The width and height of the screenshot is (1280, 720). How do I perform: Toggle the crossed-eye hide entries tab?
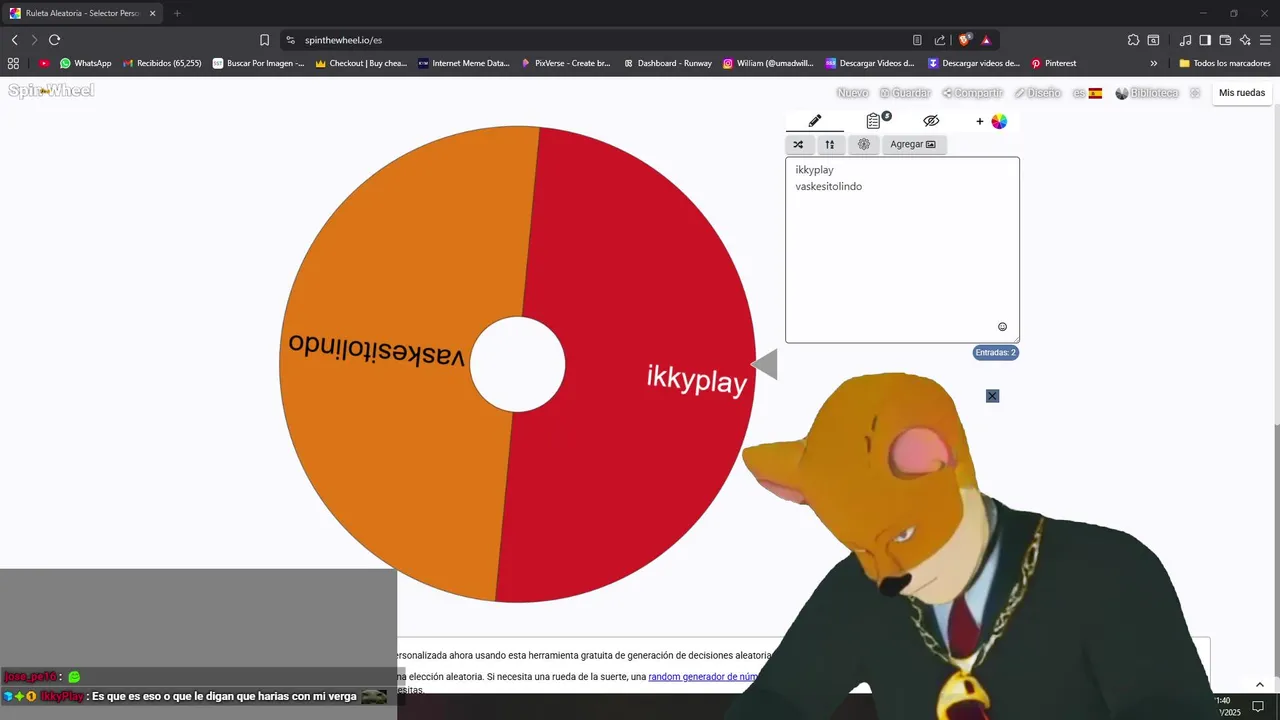point(931,121)
